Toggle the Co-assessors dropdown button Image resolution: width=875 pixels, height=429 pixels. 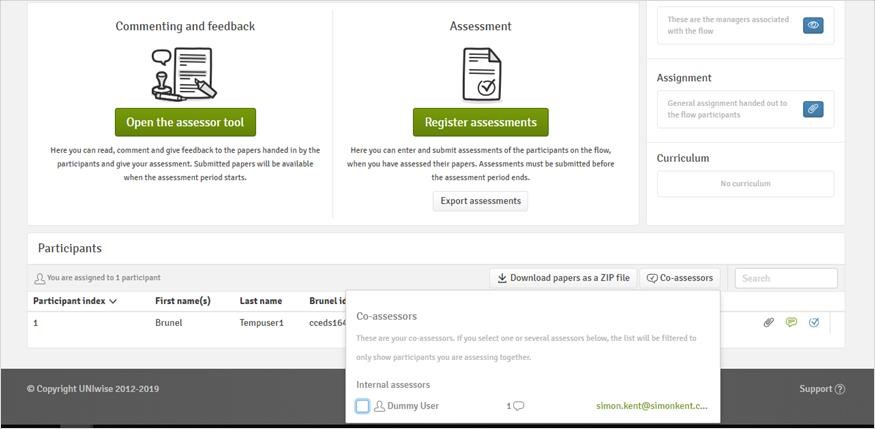coord(679,278)
